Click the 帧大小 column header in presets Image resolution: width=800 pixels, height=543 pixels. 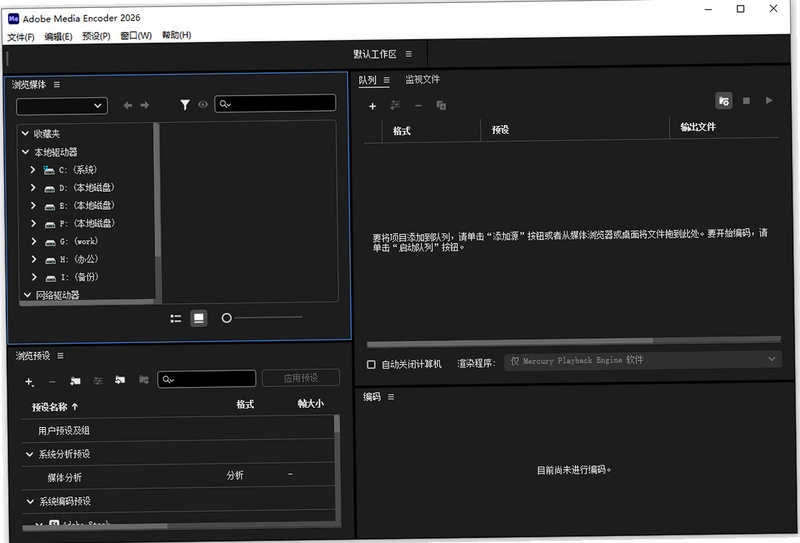coord(311,404)
